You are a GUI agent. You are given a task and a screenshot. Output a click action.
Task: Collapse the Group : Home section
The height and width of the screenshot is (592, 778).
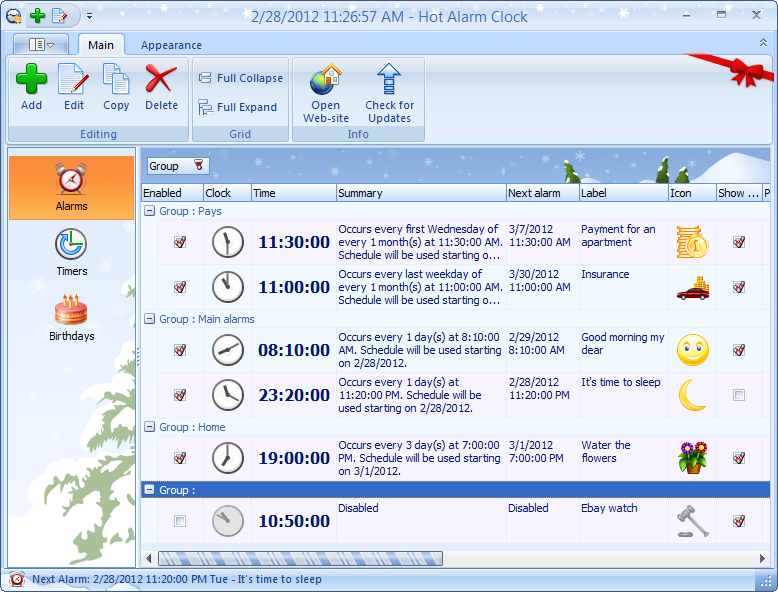149,427
